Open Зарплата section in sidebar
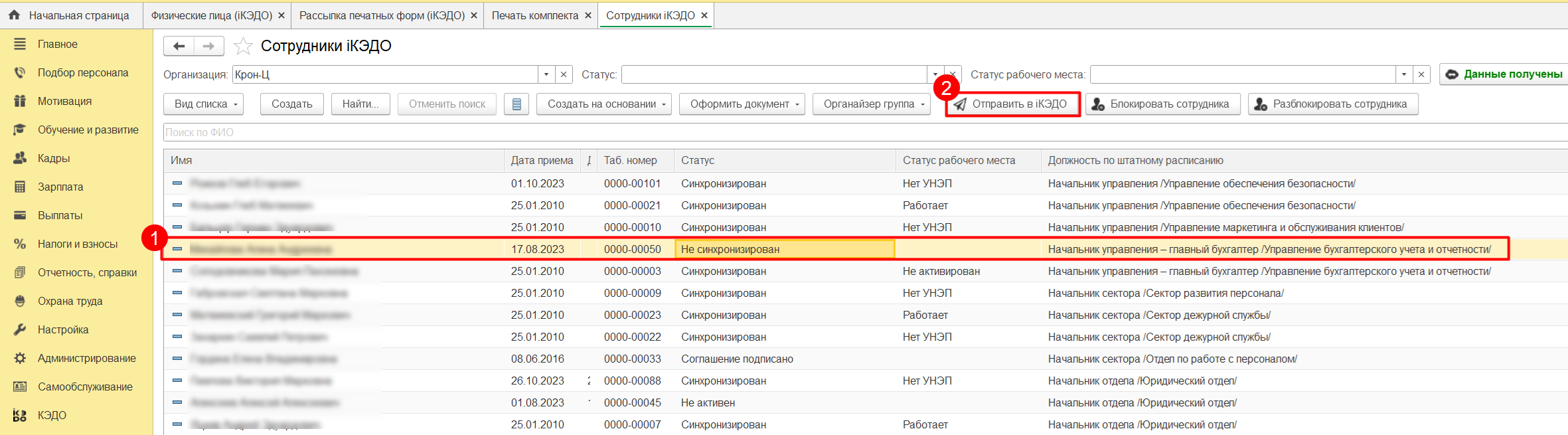Screen dimensions: 1568x435 tap(60, 187)
